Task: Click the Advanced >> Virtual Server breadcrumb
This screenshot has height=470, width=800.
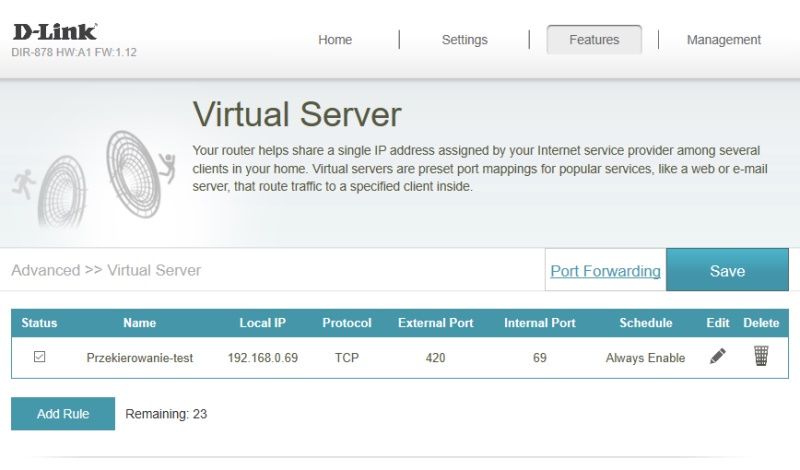Action: 106,270
